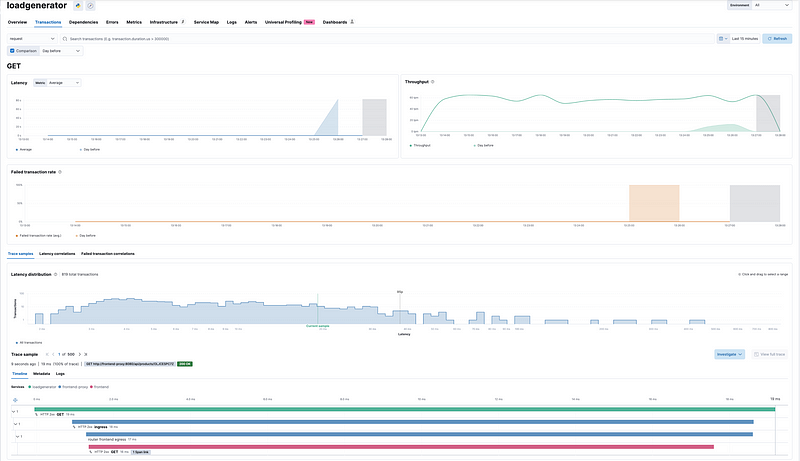Go to next trace sample arrow
This screenshot has width=800, height=461.
[81, 353]
